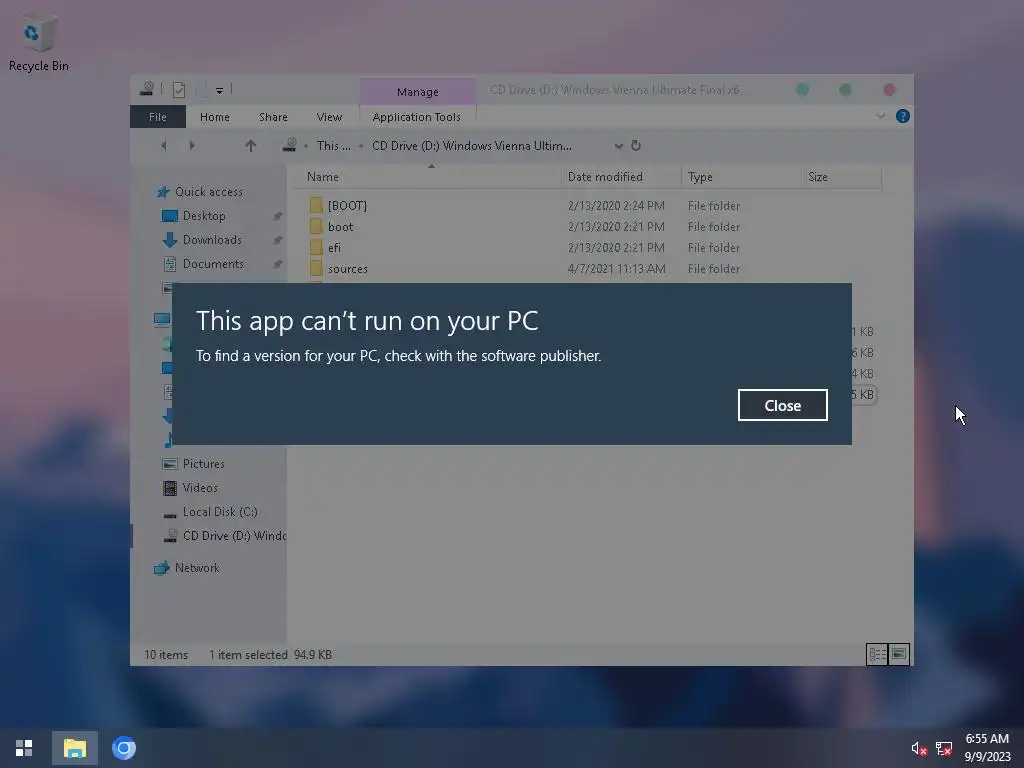Open the address bar history dropdown
The width and height of the screenshot is (1024, 768).
[618, 146]
